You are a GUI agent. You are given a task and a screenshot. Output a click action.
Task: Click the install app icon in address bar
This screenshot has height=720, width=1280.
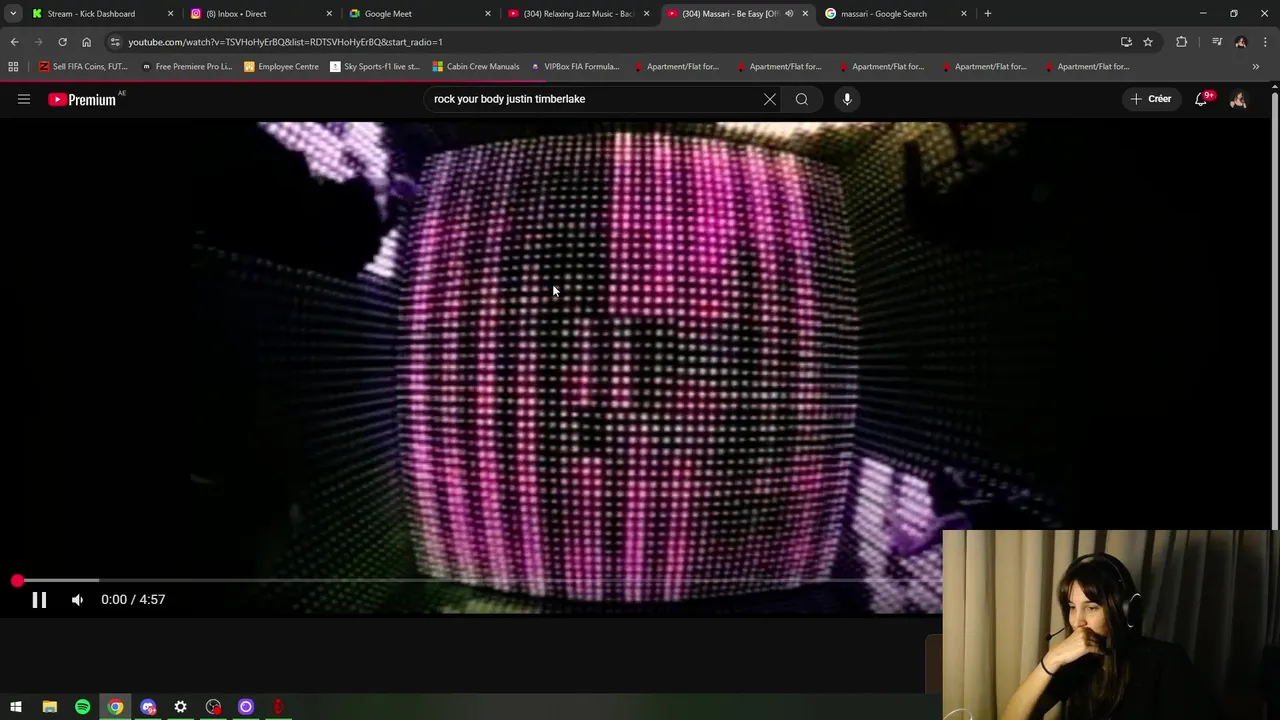(x=1126, y=42)
